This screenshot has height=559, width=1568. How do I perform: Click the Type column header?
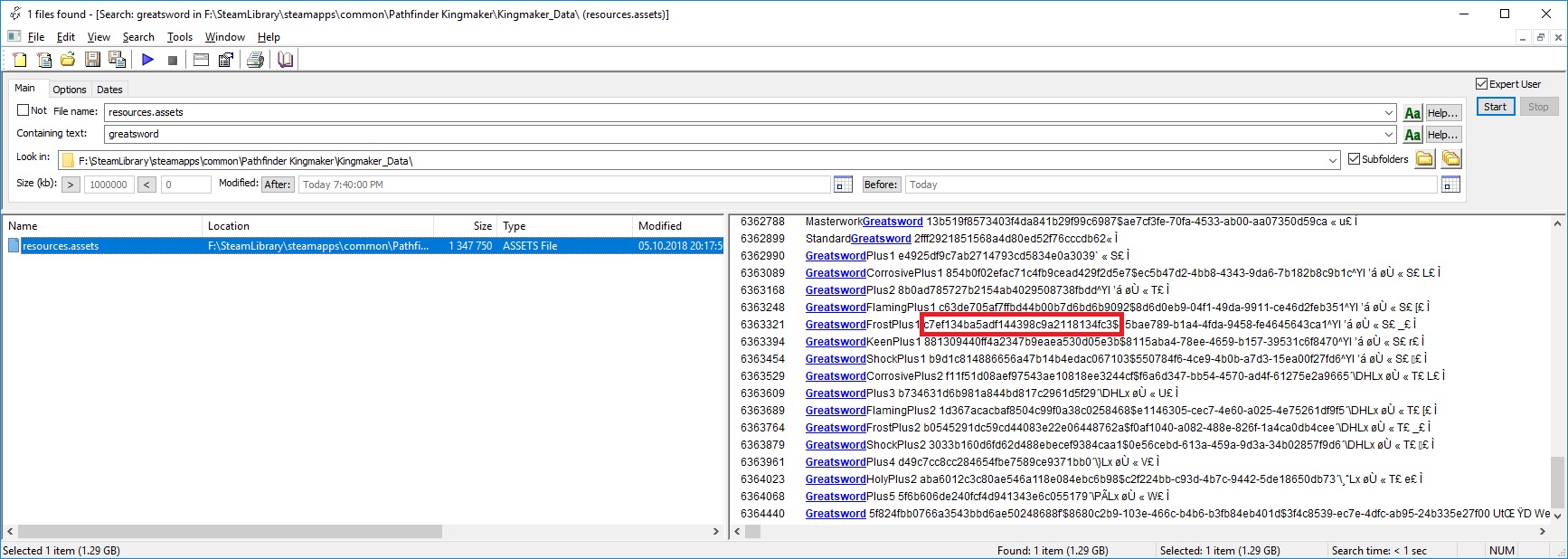(x=564, y=226)
